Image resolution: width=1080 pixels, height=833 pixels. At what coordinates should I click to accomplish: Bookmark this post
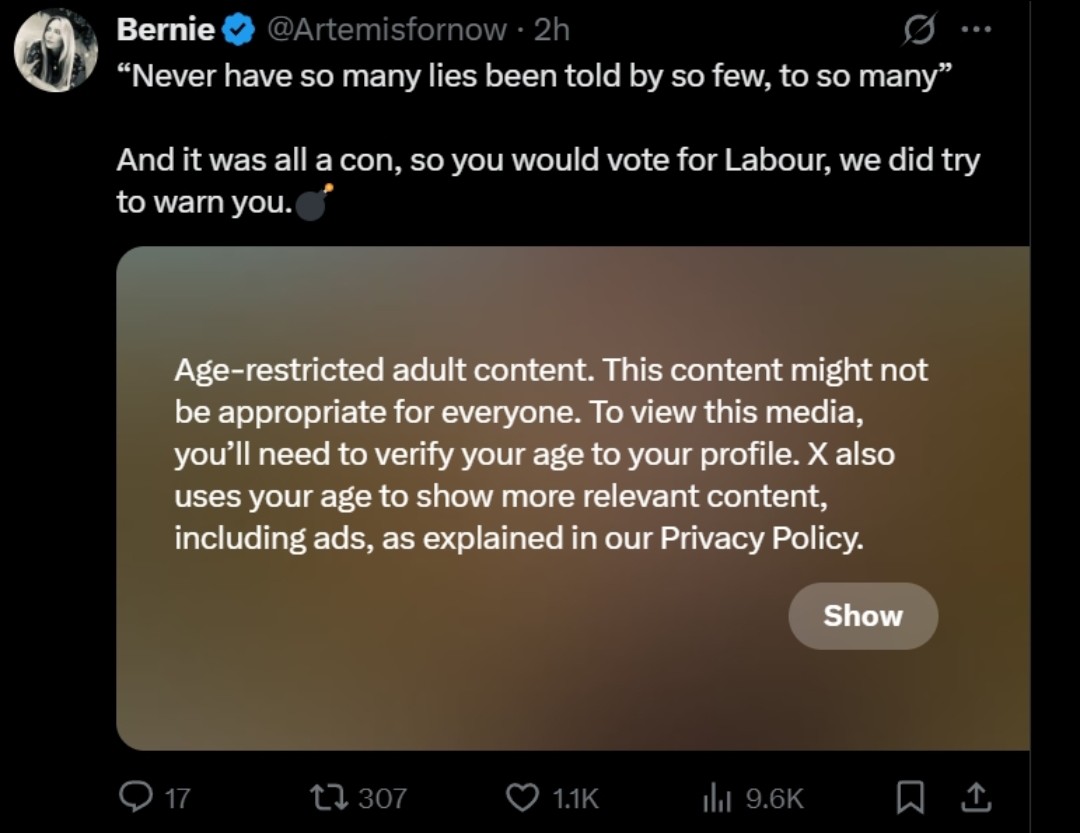click(x=909, y=797)
